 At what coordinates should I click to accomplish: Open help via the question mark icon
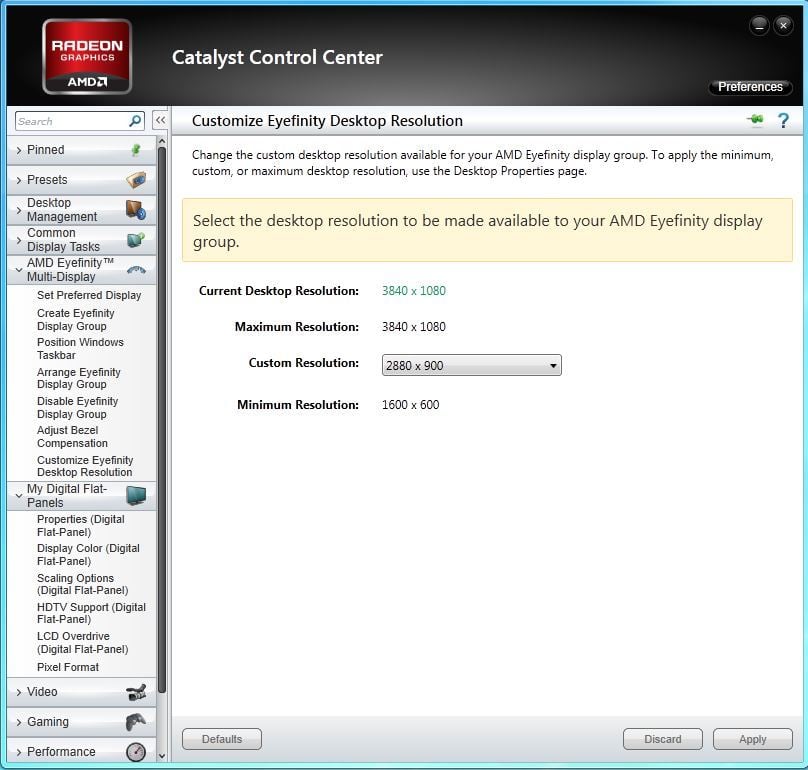click(783, 121)
